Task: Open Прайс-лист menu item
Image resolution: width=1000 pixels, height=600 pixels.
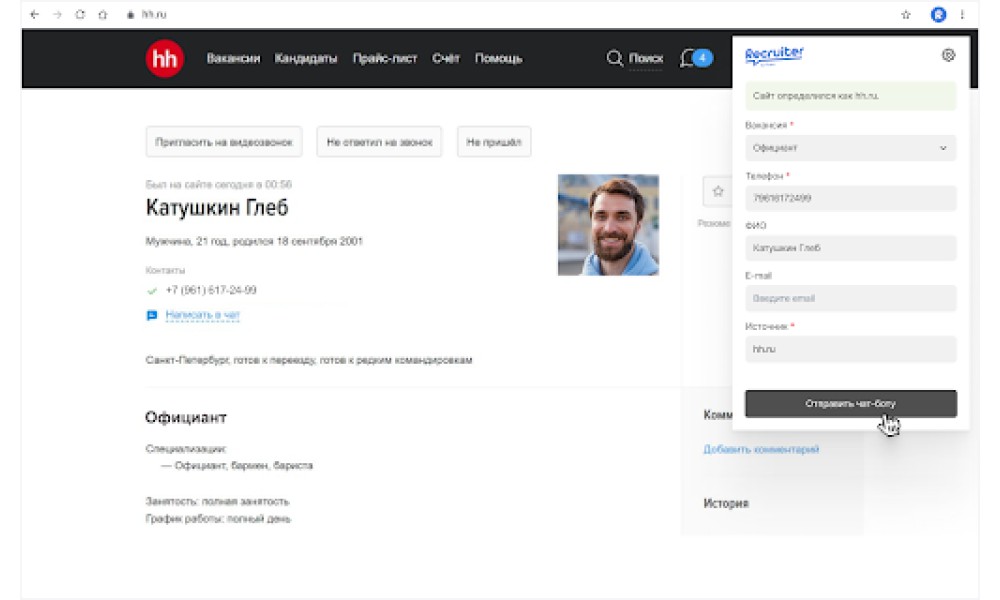Action: click(385, 59)
